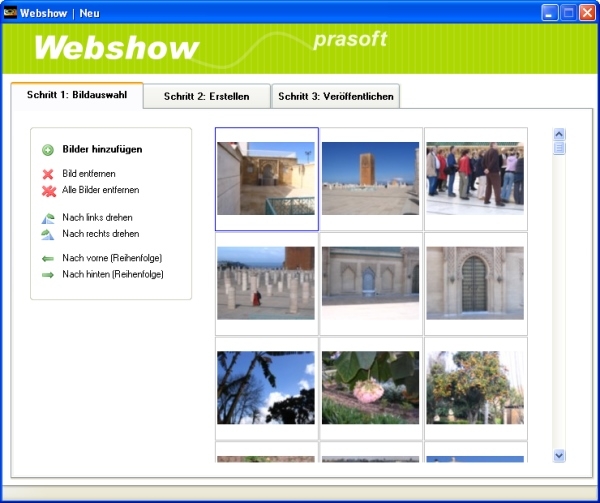Switch to Schritt 2: Erstellen tab
The width and height of the screenshot is (600, 503).
point(206,97)
